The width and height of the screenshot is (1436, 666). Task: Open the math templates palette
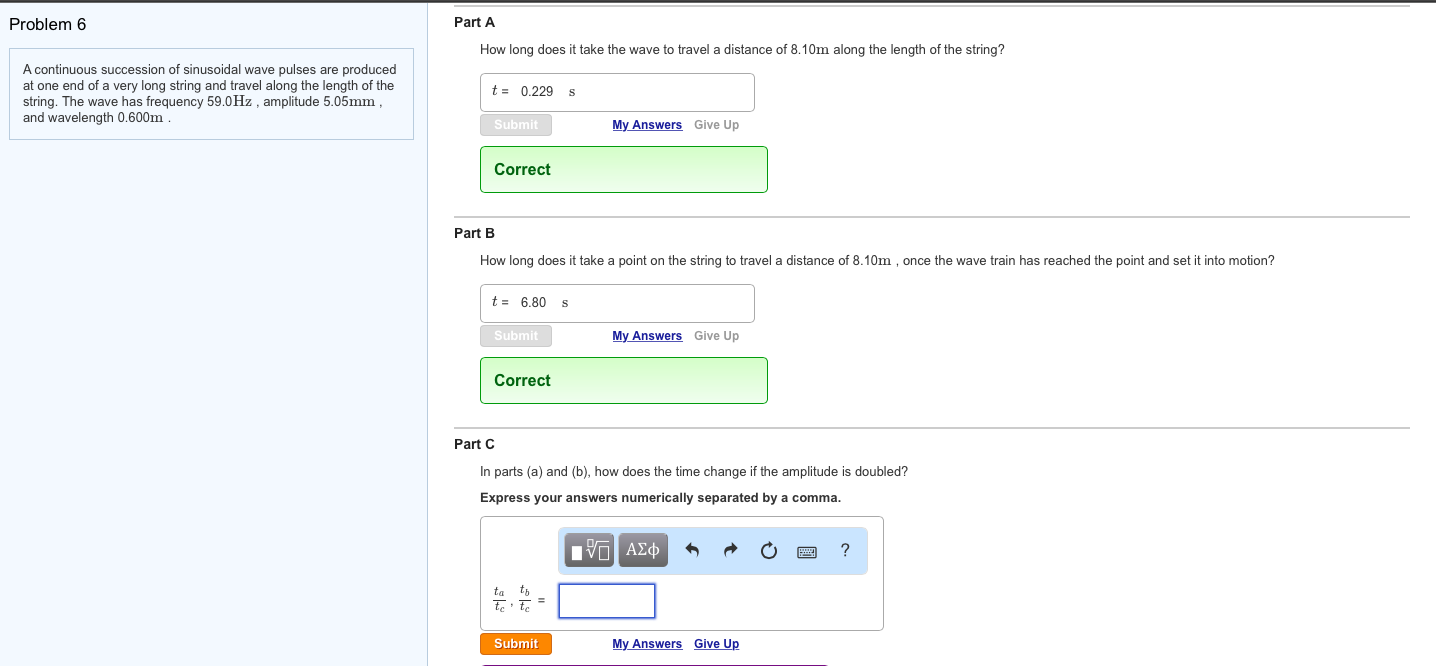[x=589, y=550]
